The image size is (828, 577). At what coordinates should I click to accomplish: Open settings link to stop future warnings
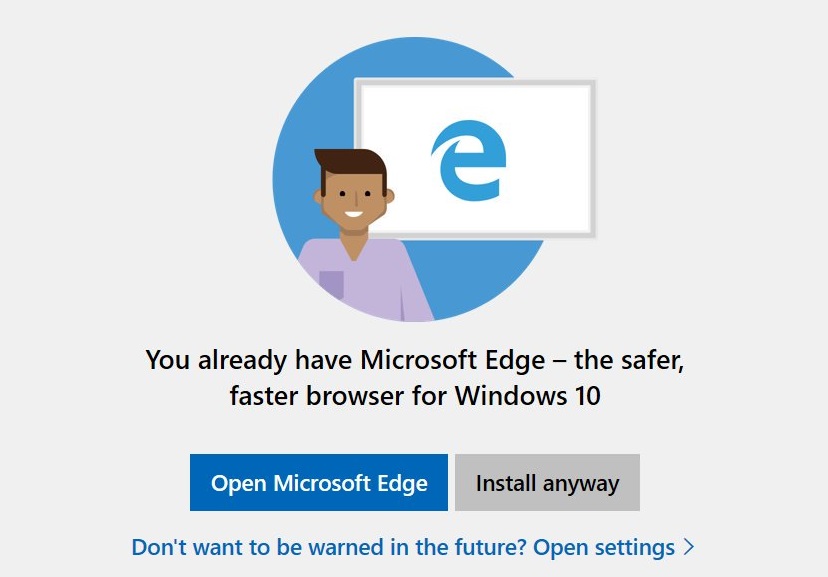(412, 547)
